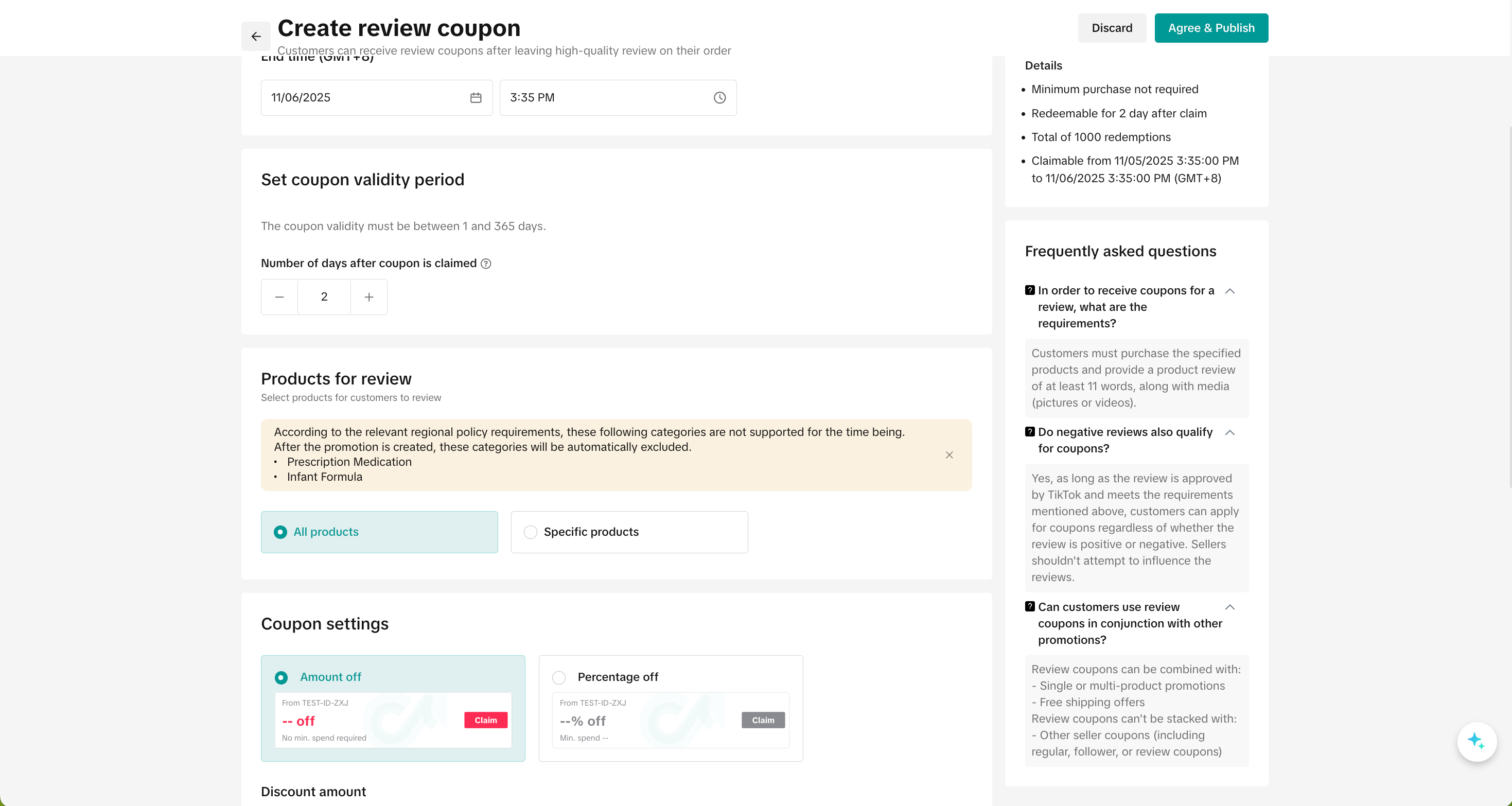This screenshot has height=806, width=1512.
Task: Click the clock icon in time field
Action: pos(719,98)
